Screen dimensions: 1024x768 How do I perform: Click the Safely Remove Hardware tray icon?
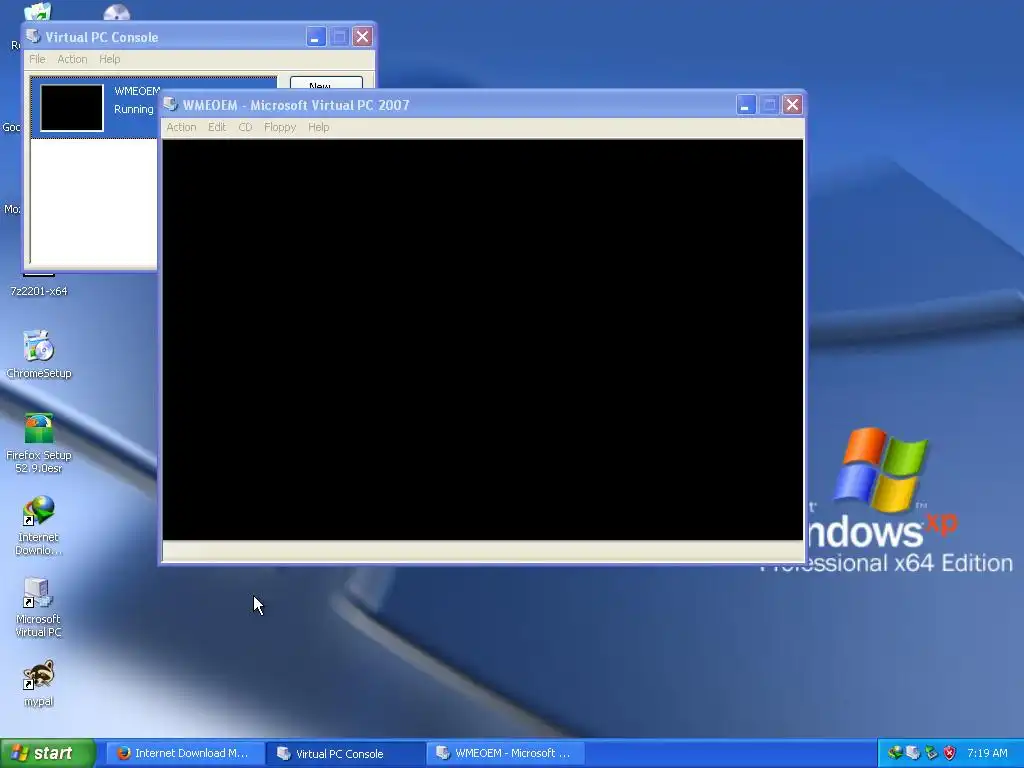(x=931, y=753)
